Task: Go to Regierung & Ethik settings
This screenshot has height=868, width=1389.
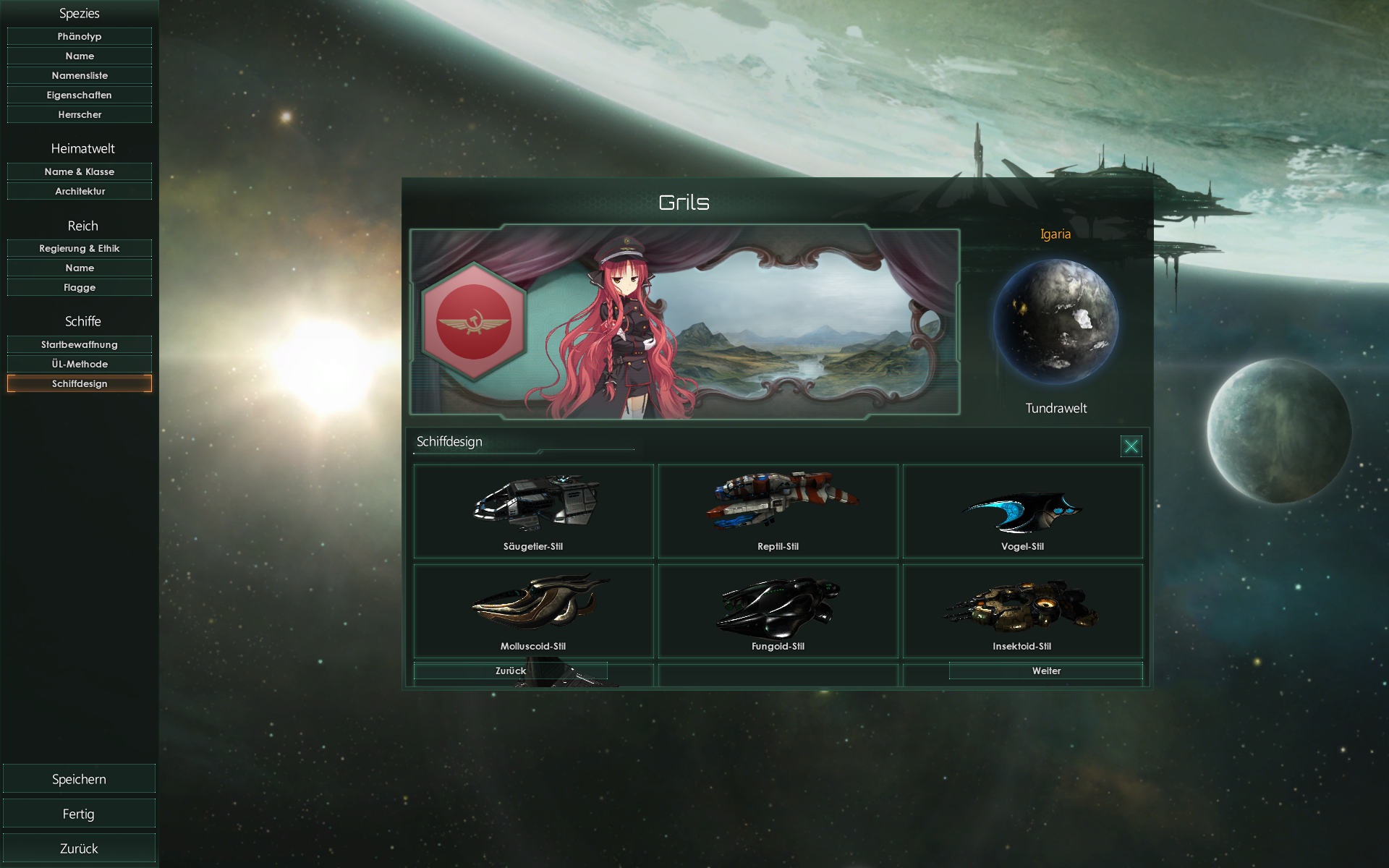Action: (80, 248)
